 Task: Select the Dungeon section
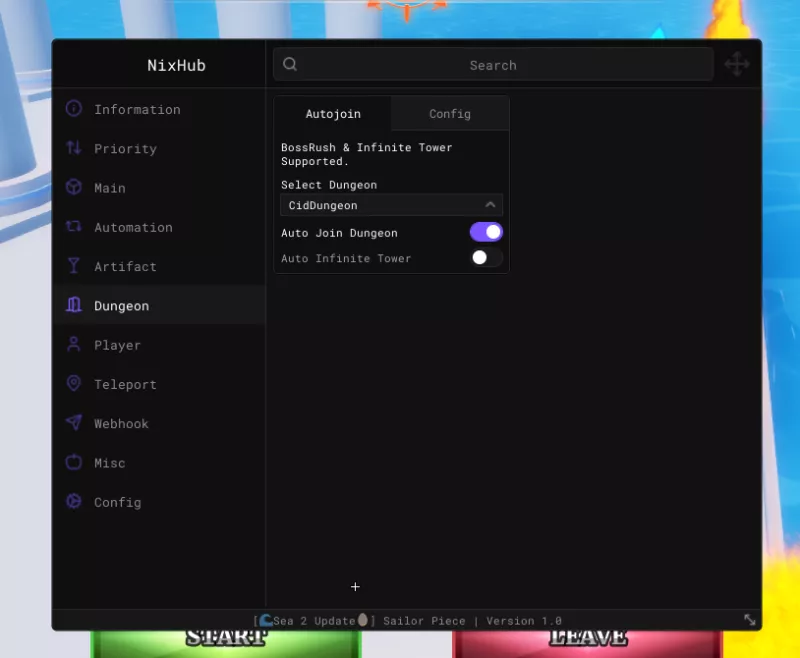(x=159, y=305)
